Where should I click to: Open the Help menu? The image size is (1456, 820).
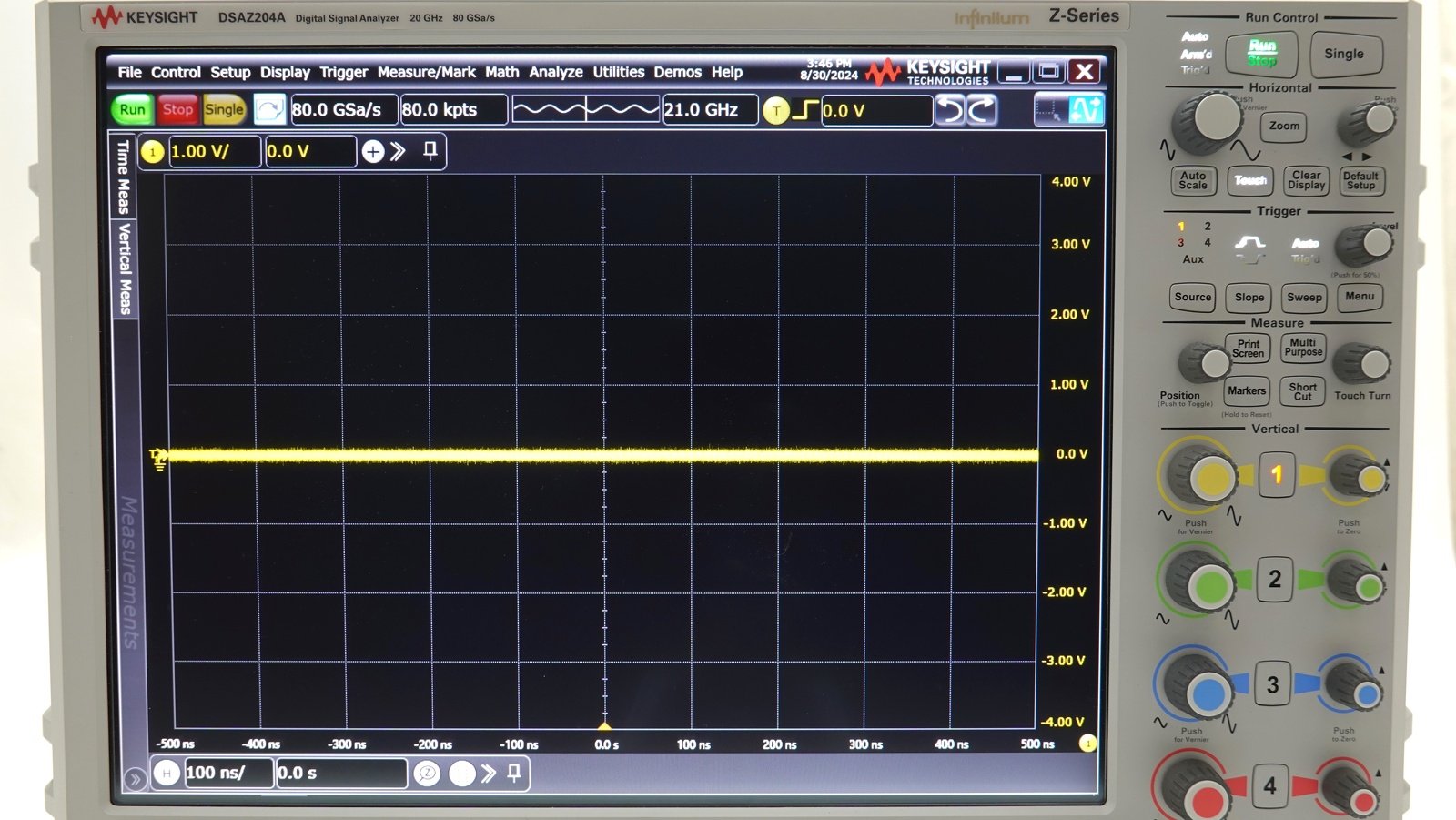coord(726,72)
